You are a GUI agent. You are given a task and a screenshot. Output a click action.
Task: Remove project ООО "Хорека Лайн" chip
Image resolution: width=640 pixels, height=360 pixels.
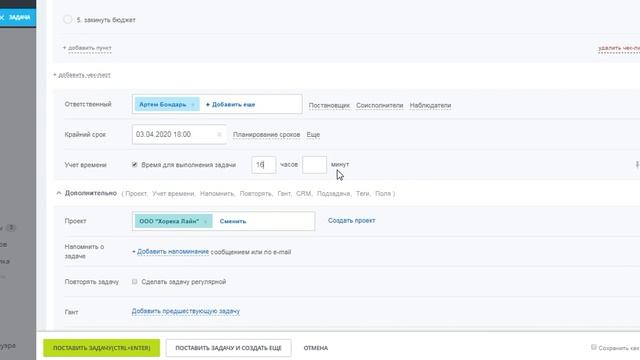click(x=206, y=221)
